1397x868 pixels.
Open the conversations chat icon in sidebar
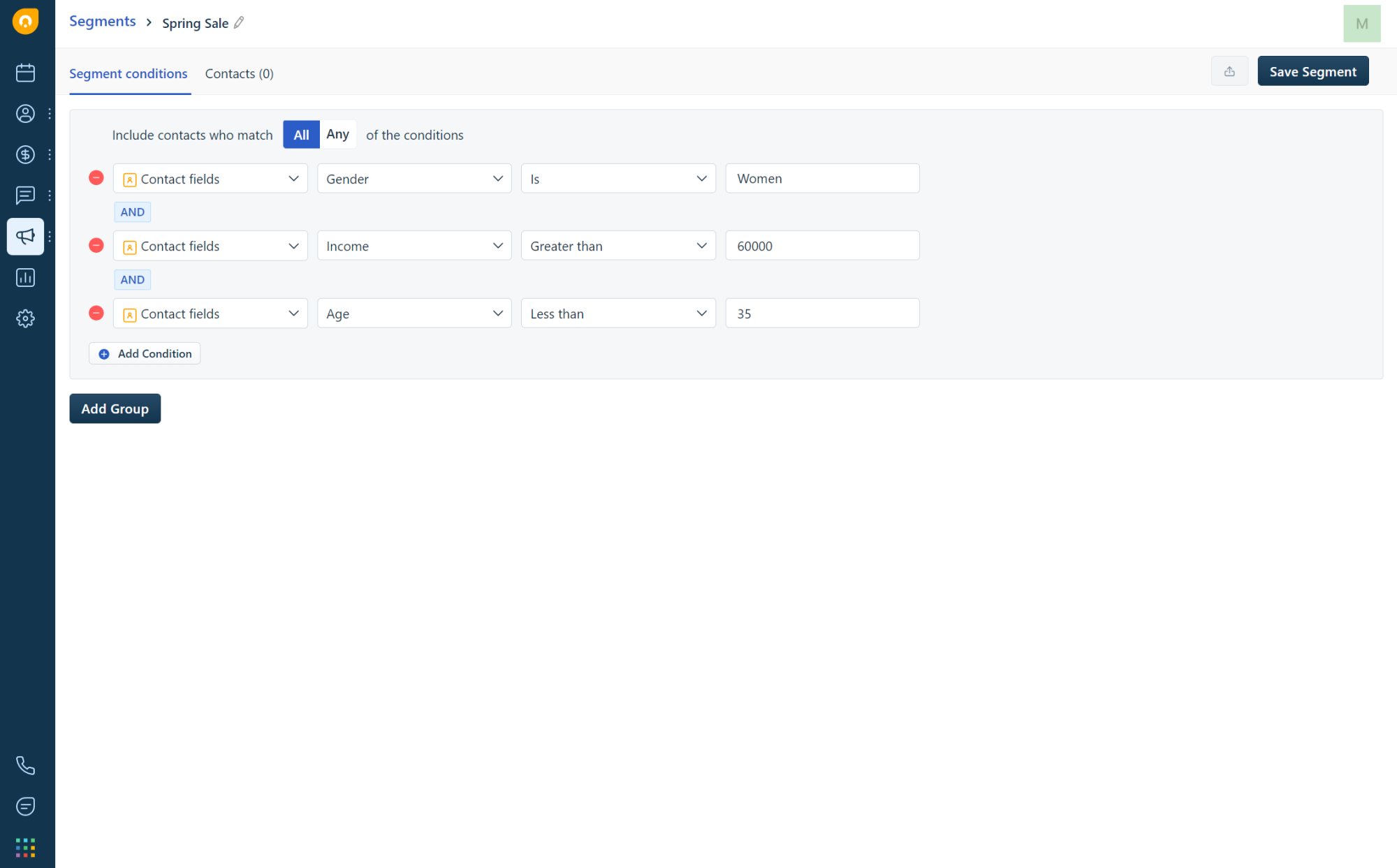tap(25, 196)
